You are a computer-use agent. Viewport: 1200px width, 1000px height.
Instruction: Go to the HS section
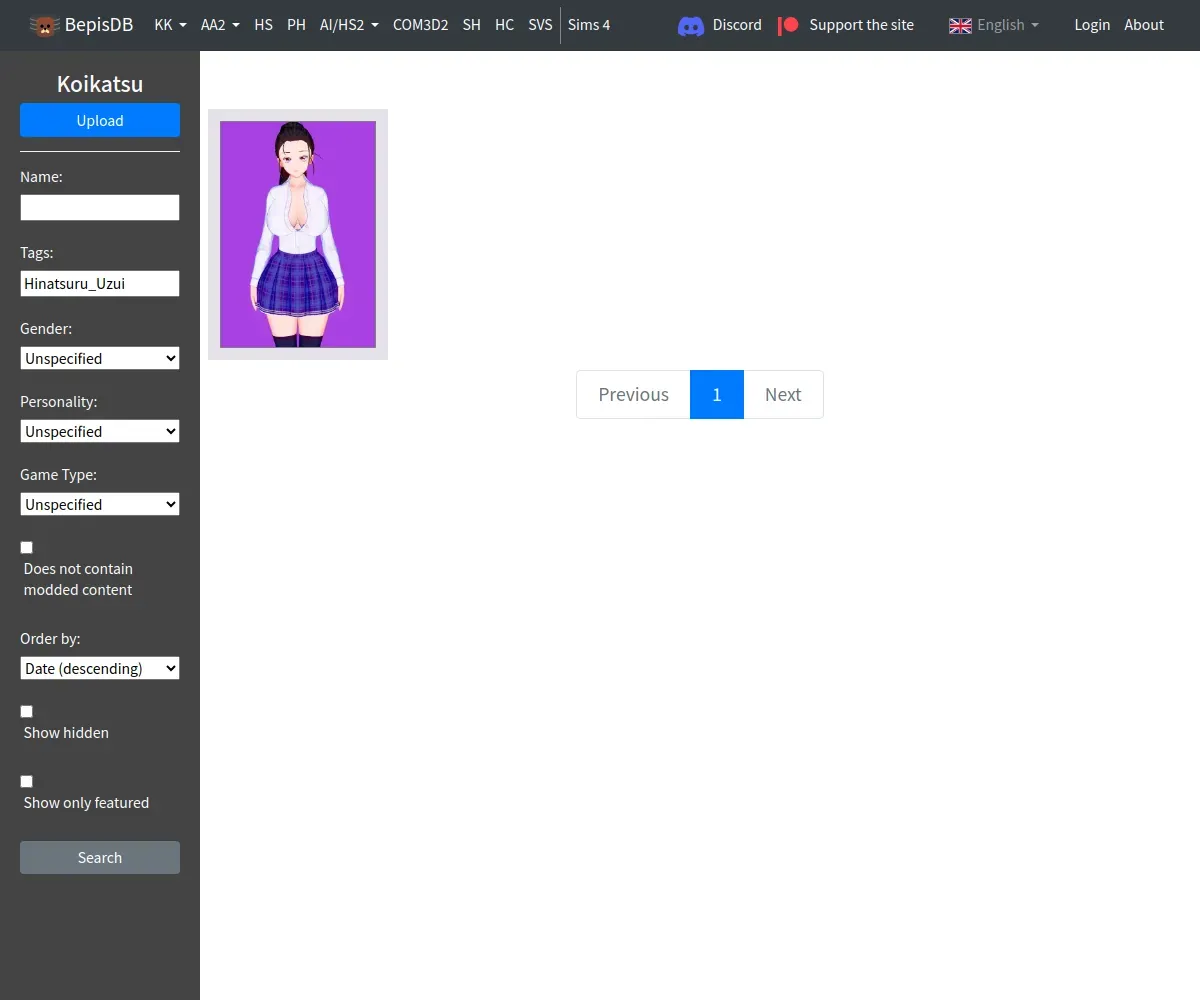click(263, 25)
